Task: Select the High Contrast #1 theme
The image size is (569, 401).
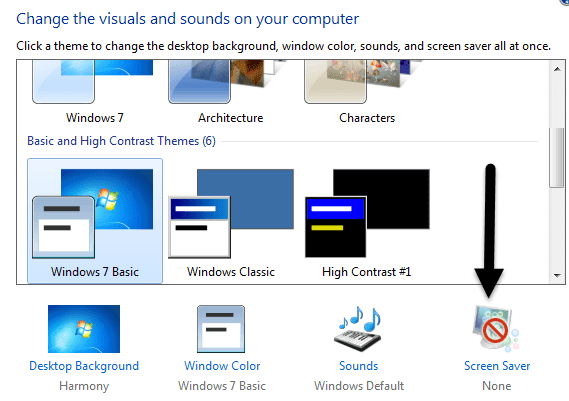Action: click(367, 221)
